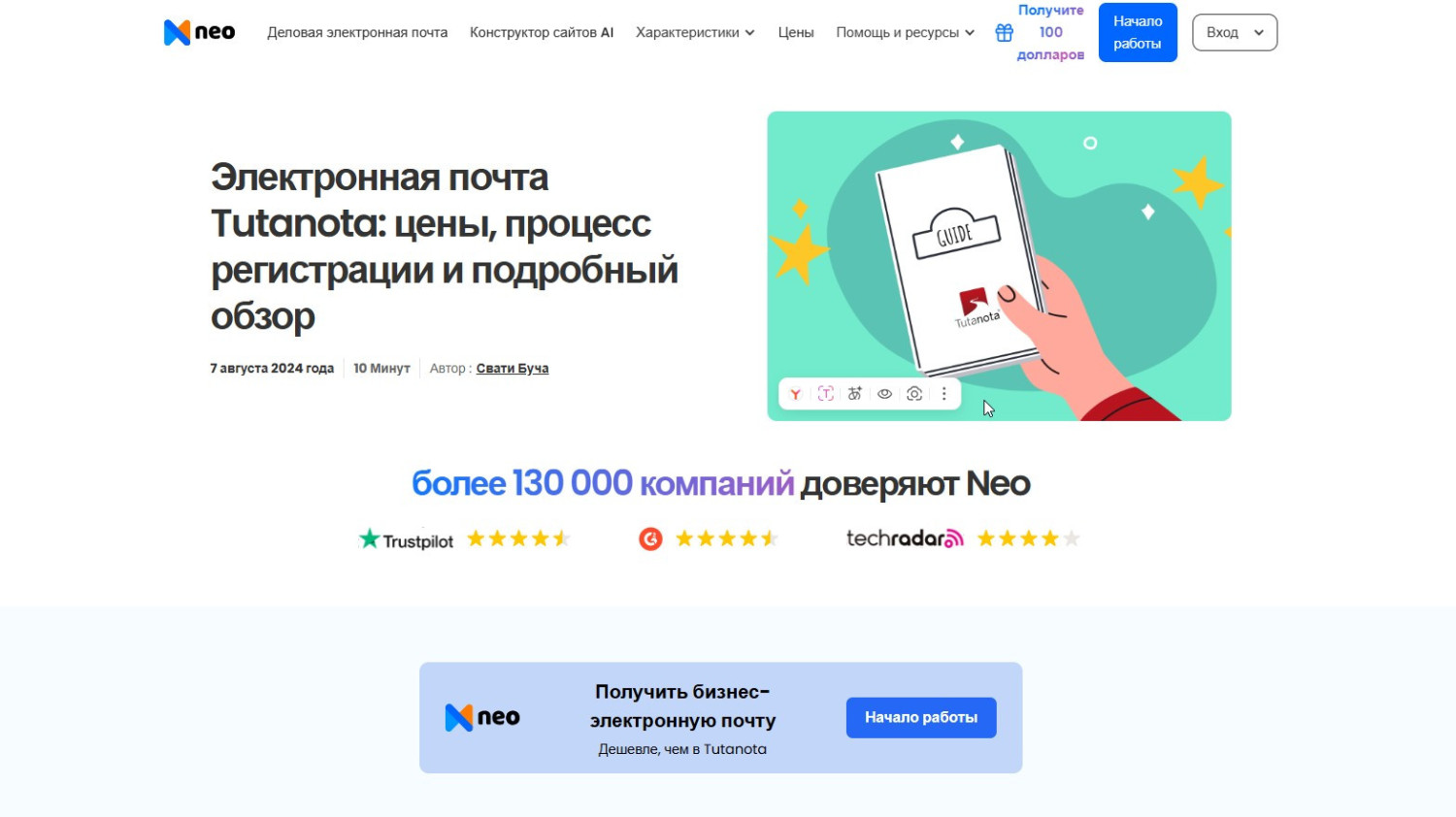Viewport: 1456px width, 817px height.
Task: Select the text recognition icon on image
Action: 826,394
